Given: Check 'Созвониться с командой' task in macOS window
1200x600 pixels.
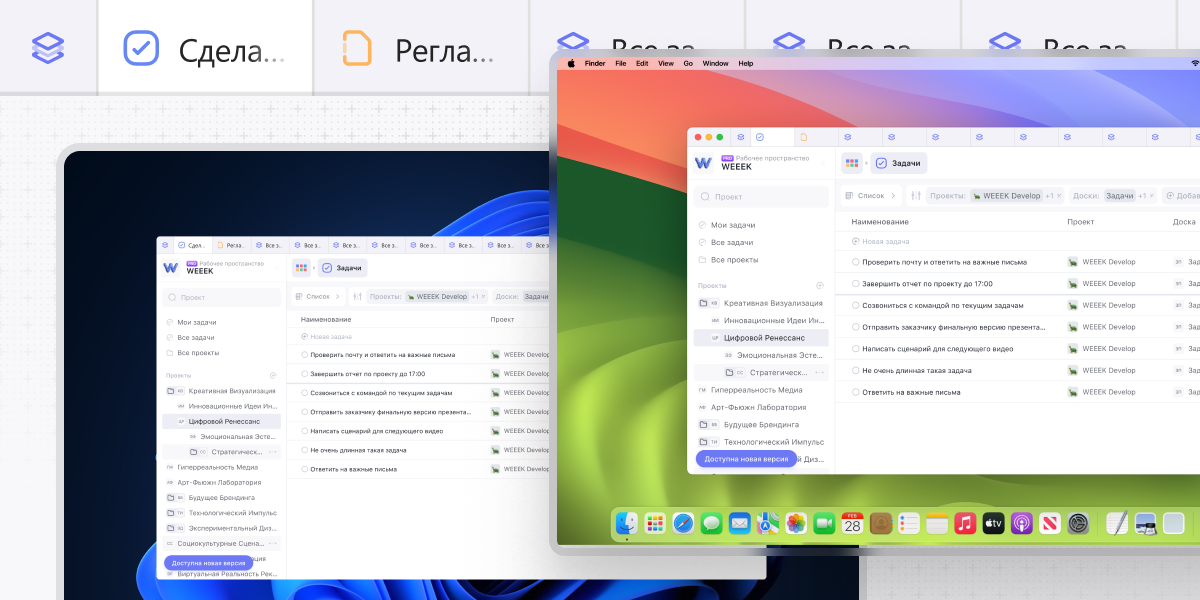Looking at the screenshot, I should [855, 305].
